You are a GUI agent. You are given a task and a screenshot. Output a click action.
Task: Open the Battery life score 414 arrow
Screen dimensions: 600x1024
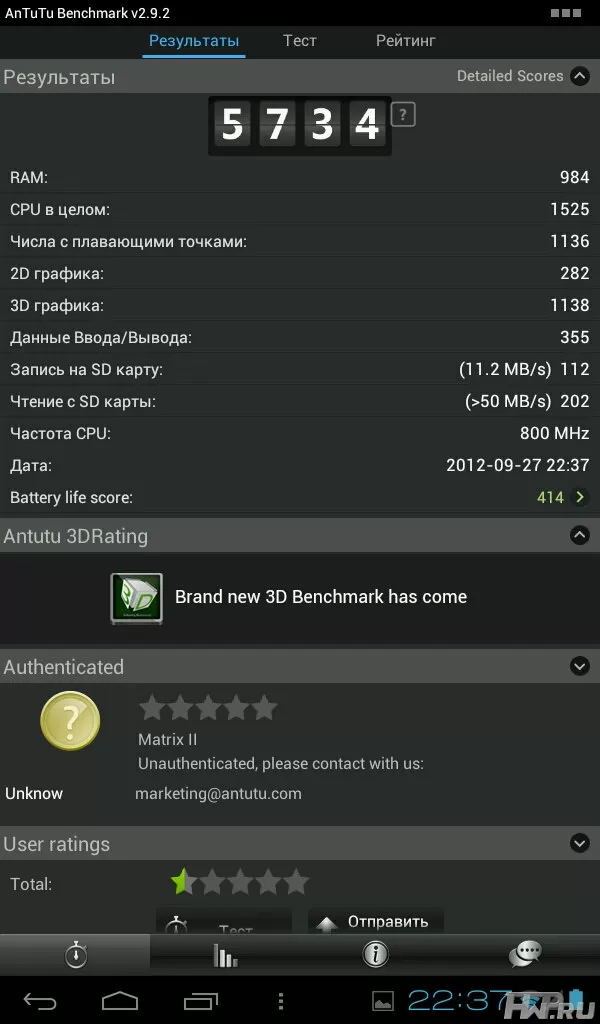[579, 497]
